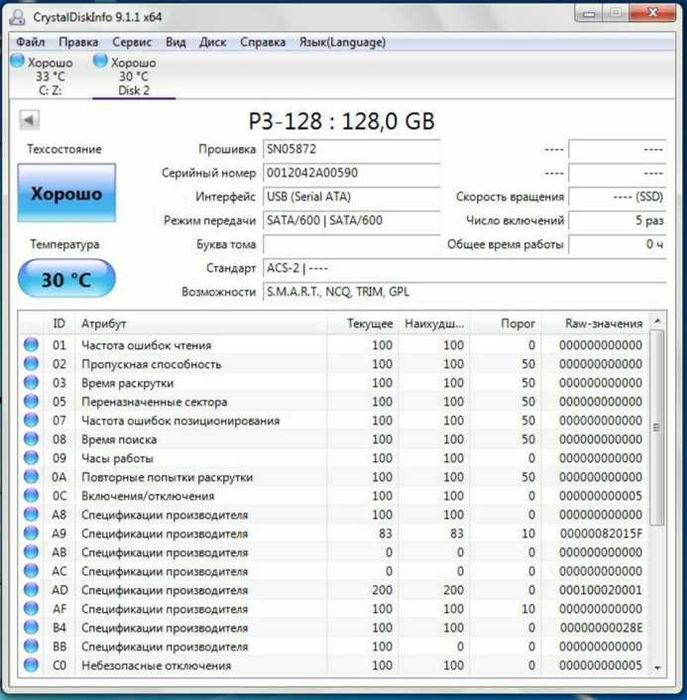Click status icon of attribute C0
Image resolution: width=687 pixels, height=700 pixels.
pyautogui.click(x=31, y=665)
